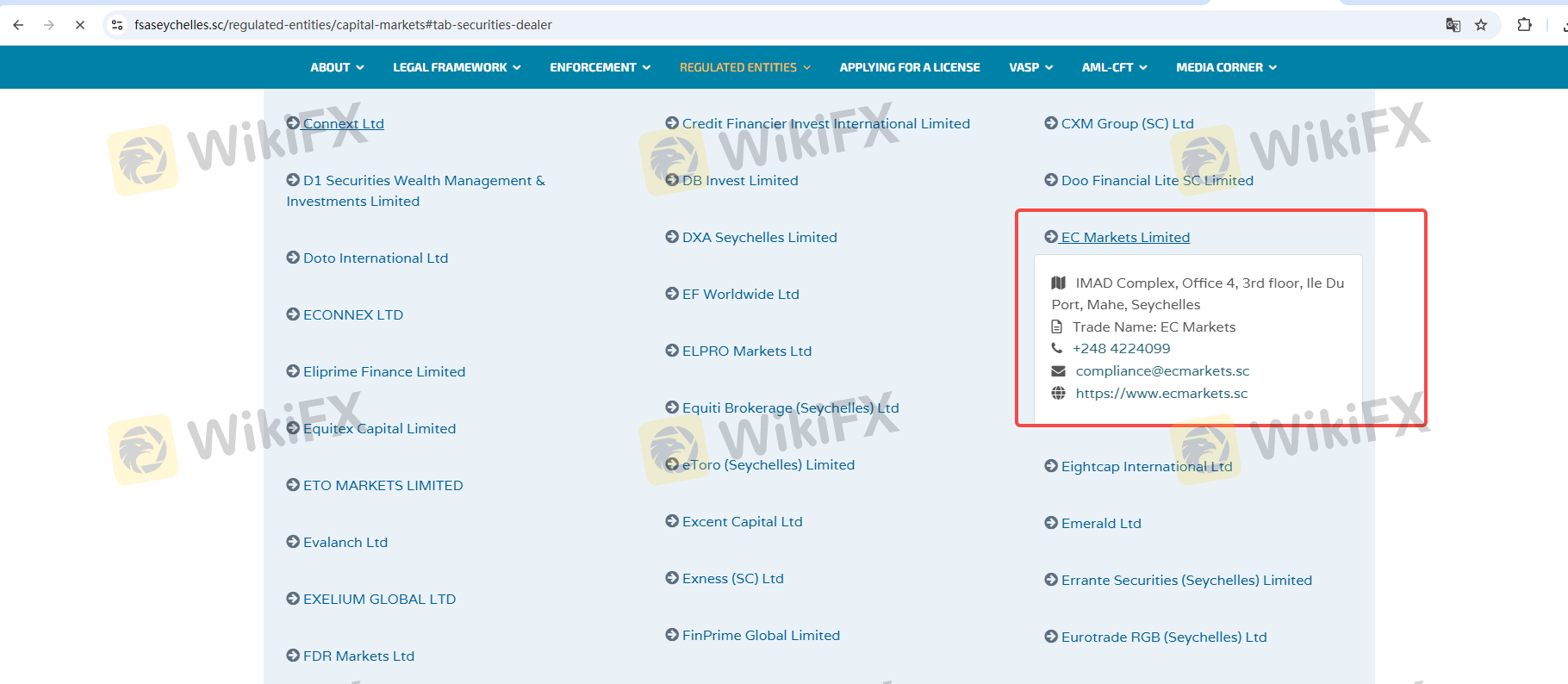Open Eurotrade RGB (Seychelles) Ltd details
The width and height of the screenshot is (1568, 684).
(1155, 637)
